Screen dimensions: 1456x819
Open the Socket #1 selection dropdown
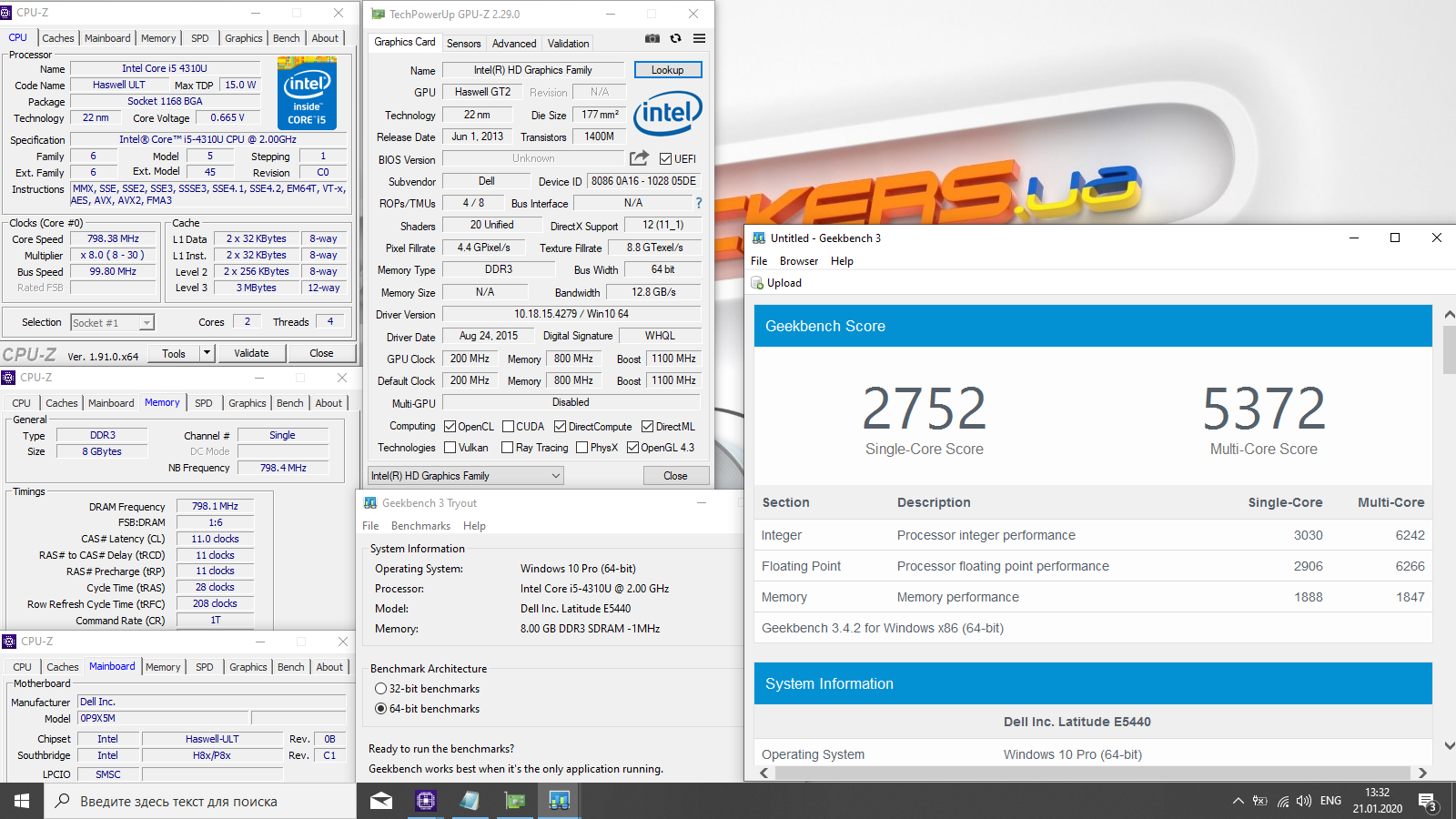click(x=112, y=322)
